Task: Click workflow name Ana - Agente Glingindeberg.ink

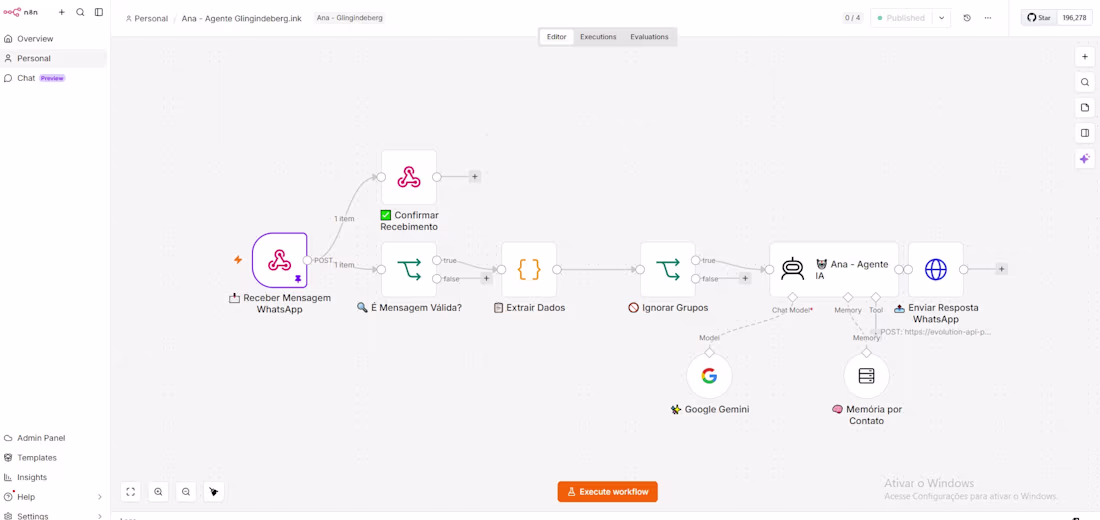Action: click(x=241, y=18)
